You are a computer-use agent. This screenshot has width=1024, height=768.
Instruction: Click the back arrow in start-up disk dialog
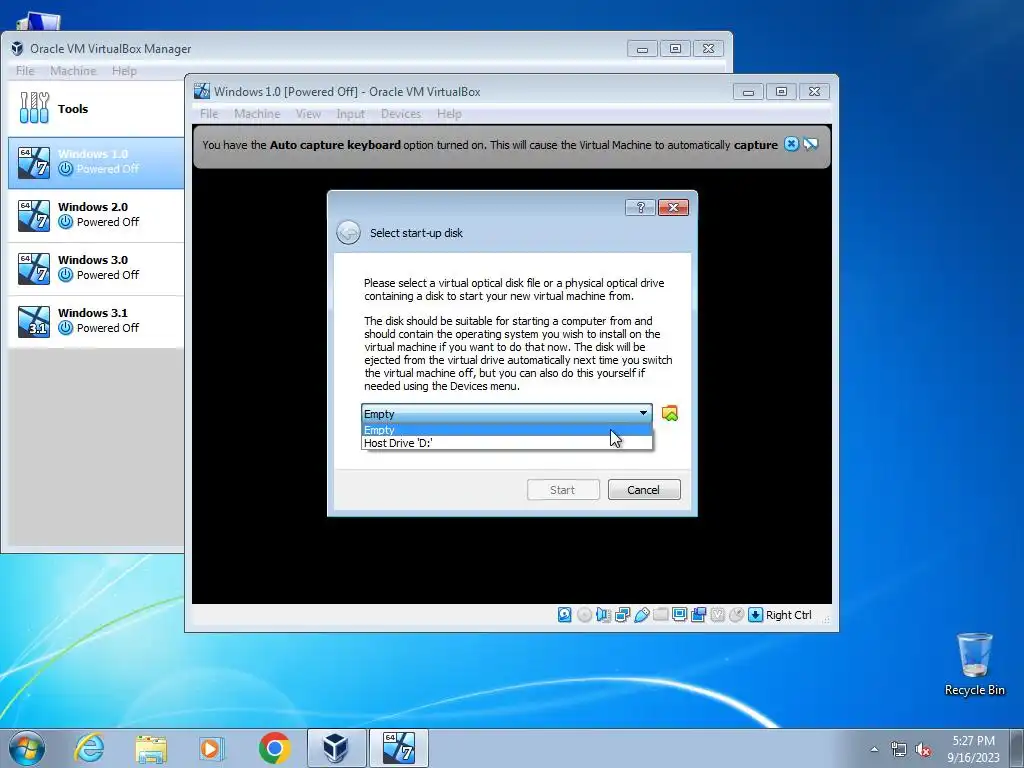coord(348,232)
